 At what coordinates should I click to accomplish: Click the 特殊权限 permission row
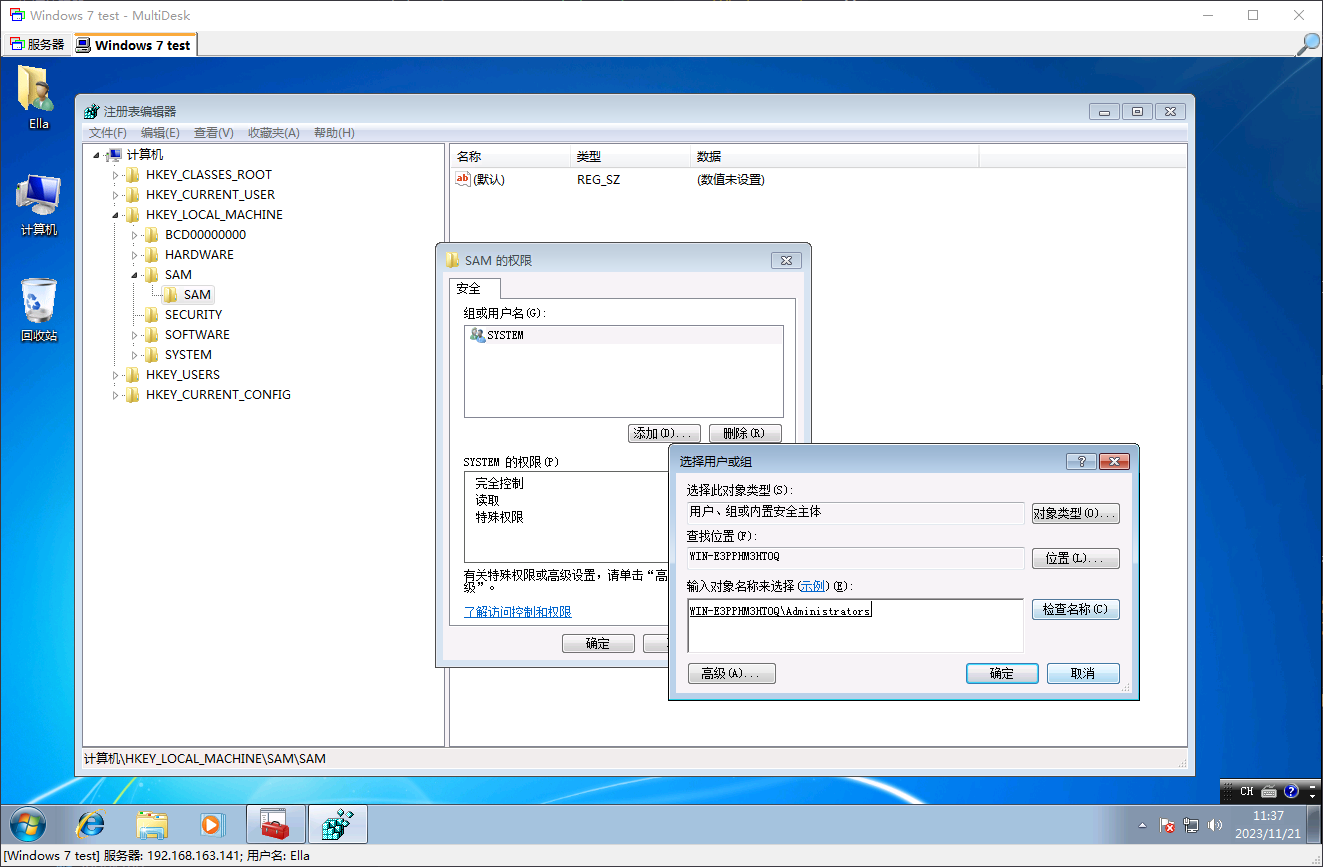point(499,518)
